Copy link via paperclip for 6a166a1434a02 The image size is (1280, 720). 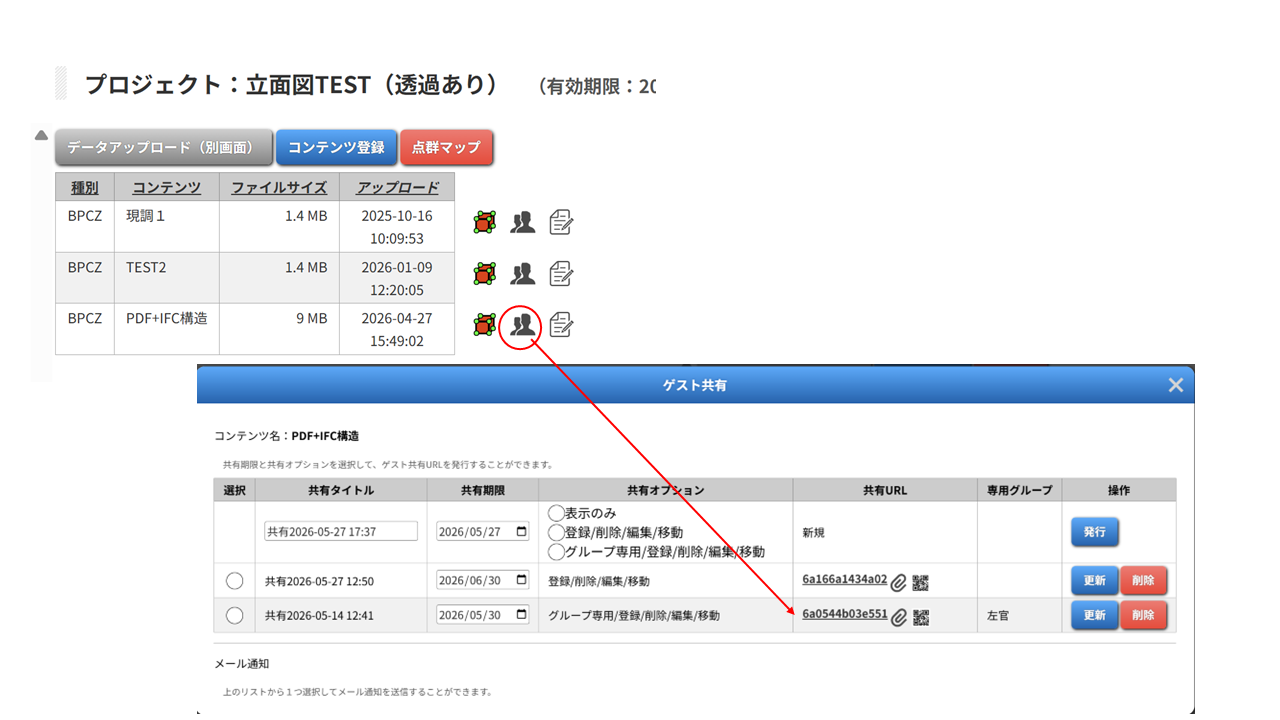[x=899, y=582]
